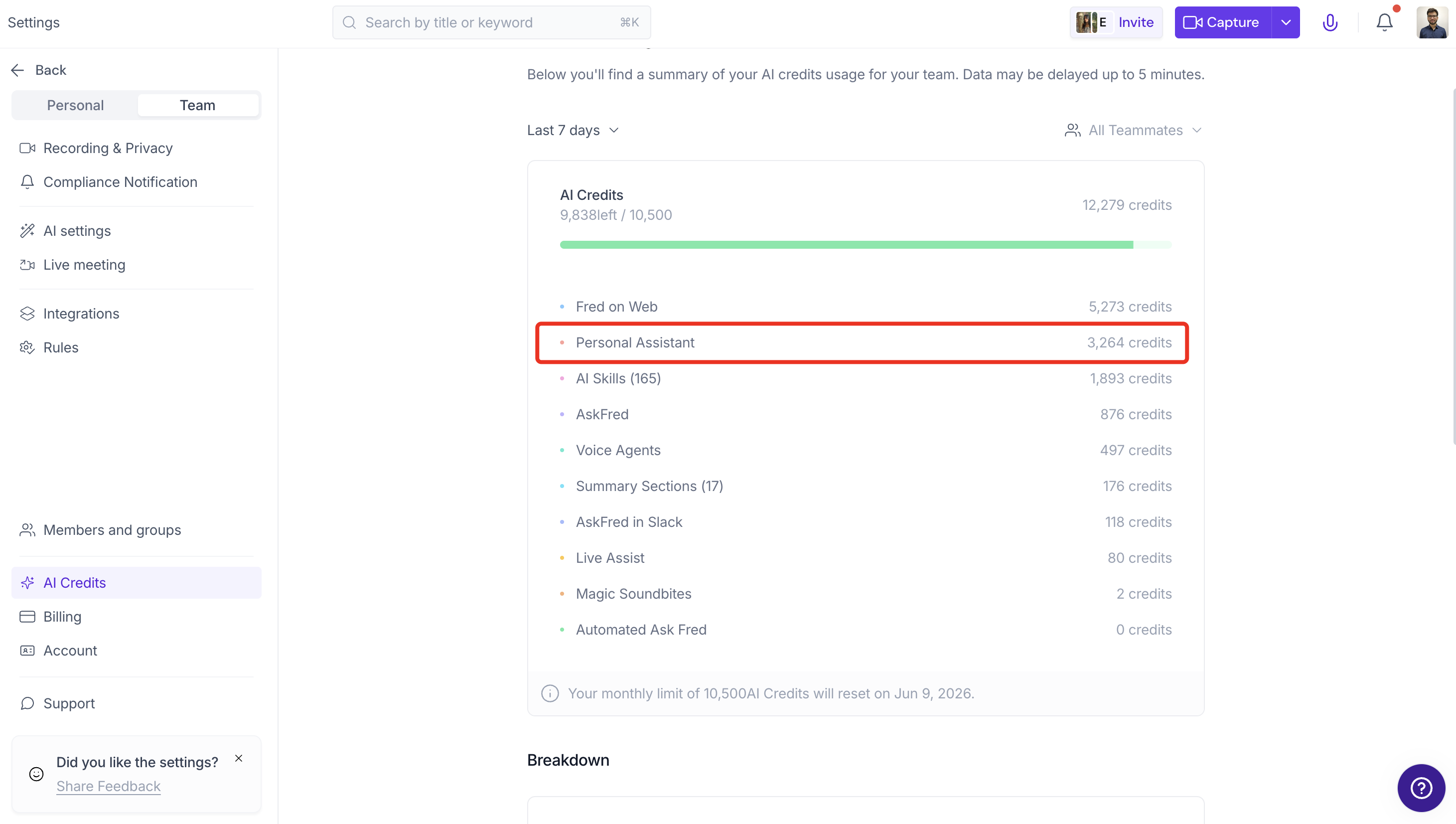Select the Magic Soundbites row
The height and width of the screenshot is (824, 1456).
click(866, 594)
